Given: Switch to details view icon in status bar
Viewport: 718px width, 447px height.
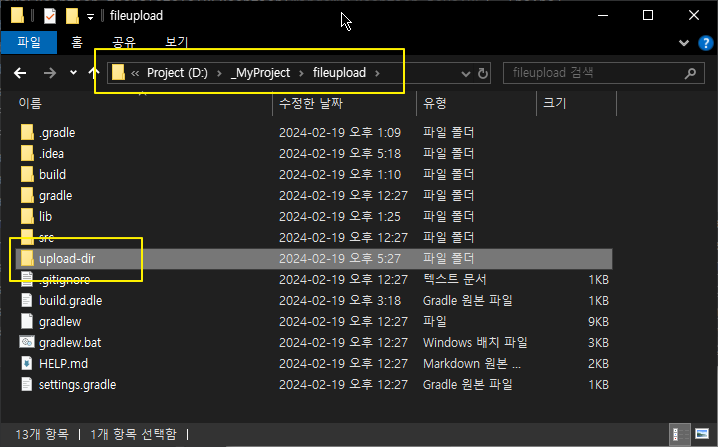Looking at the screenshot, I should 680,434.
